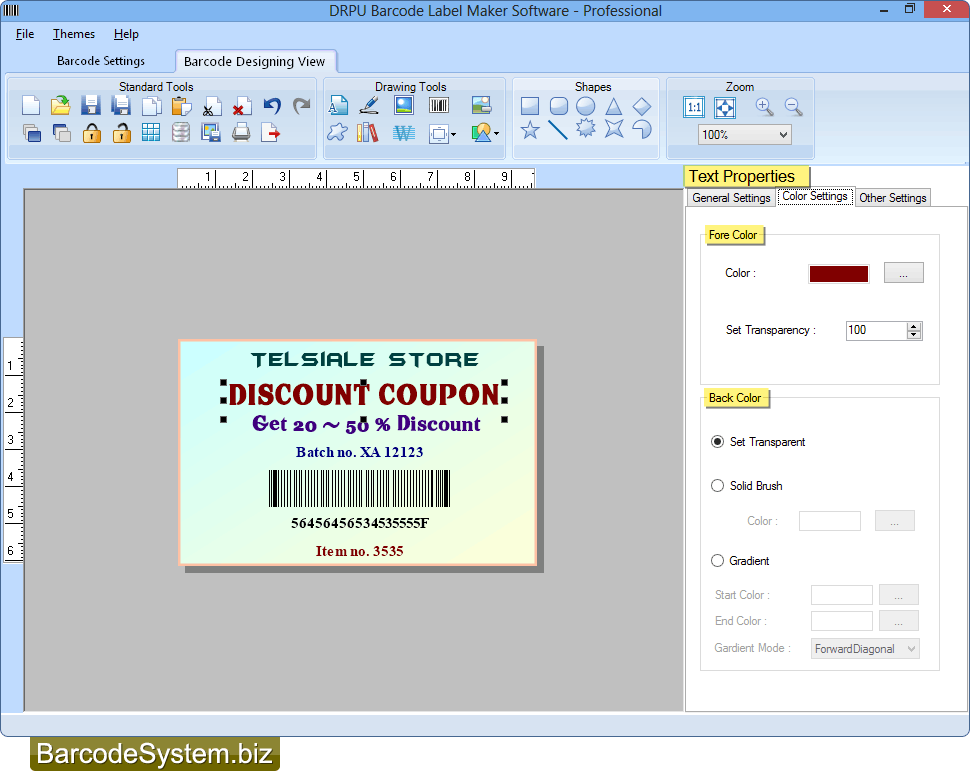Zoom out with magnifier minus icon
The height and width of the screenshot is (771, 970).
coord(793,107)
